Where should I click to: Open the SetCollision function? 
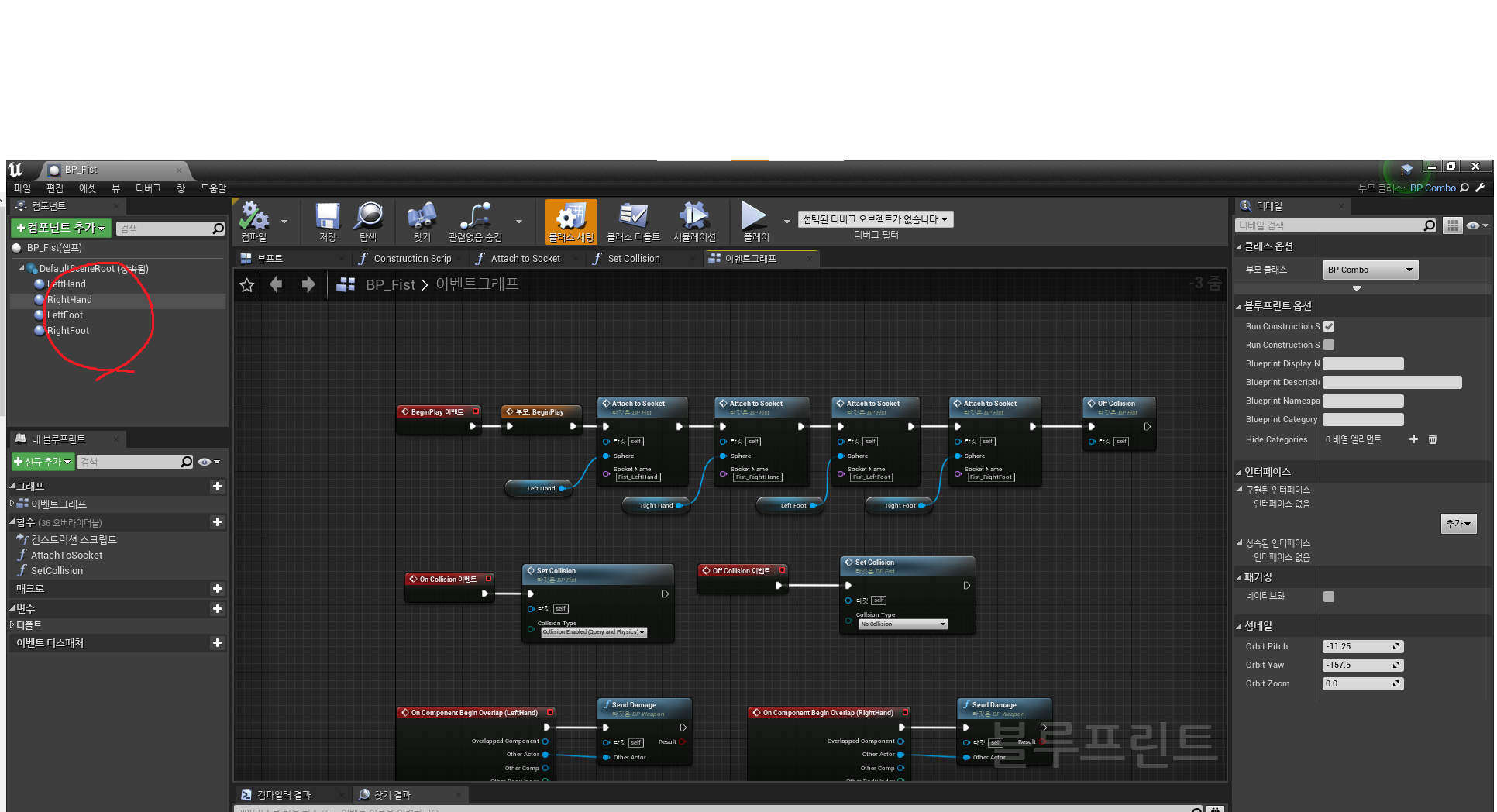57,571
